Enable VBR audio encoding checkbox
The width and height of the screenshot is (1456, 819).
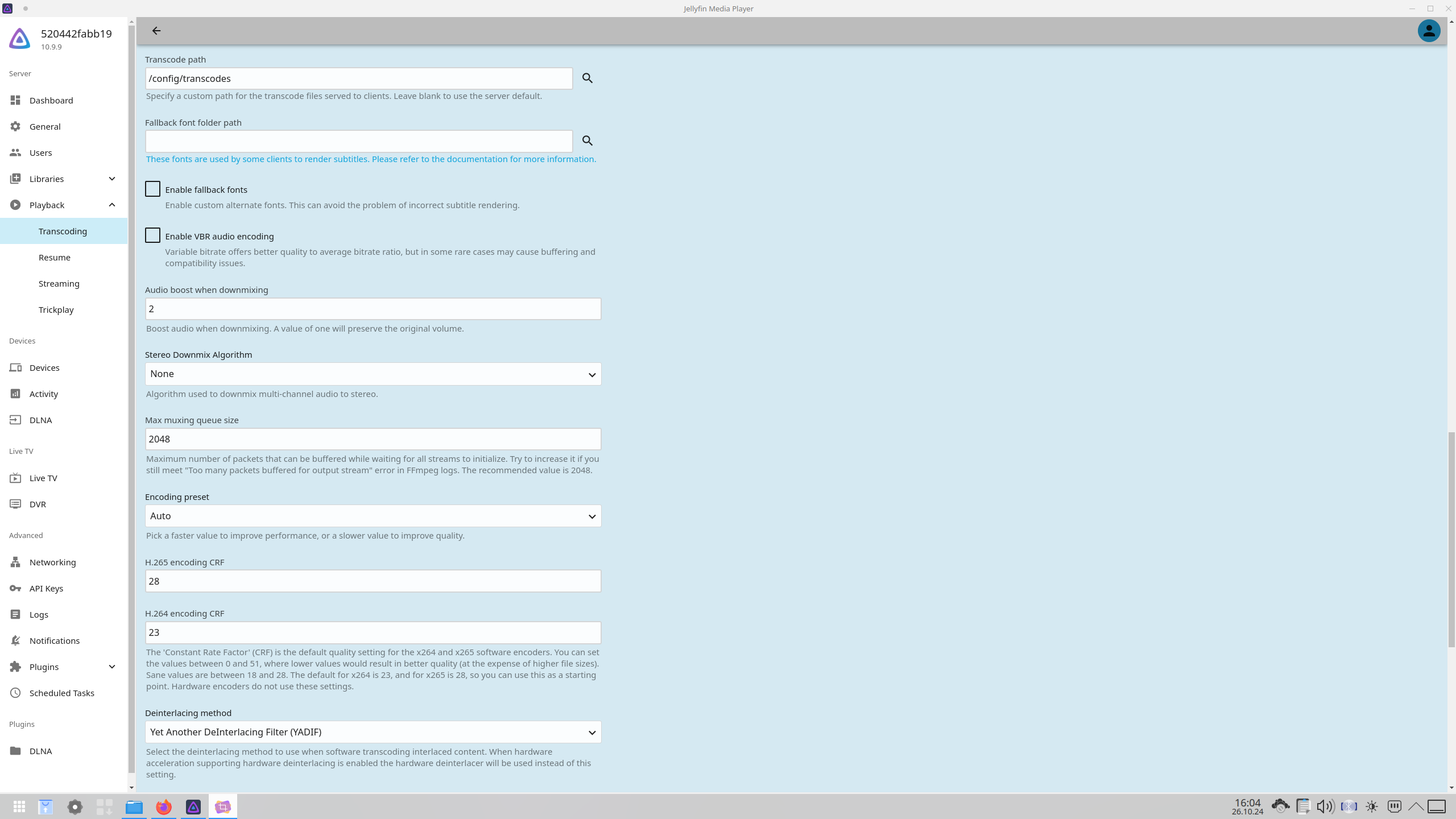coord(152,235)
